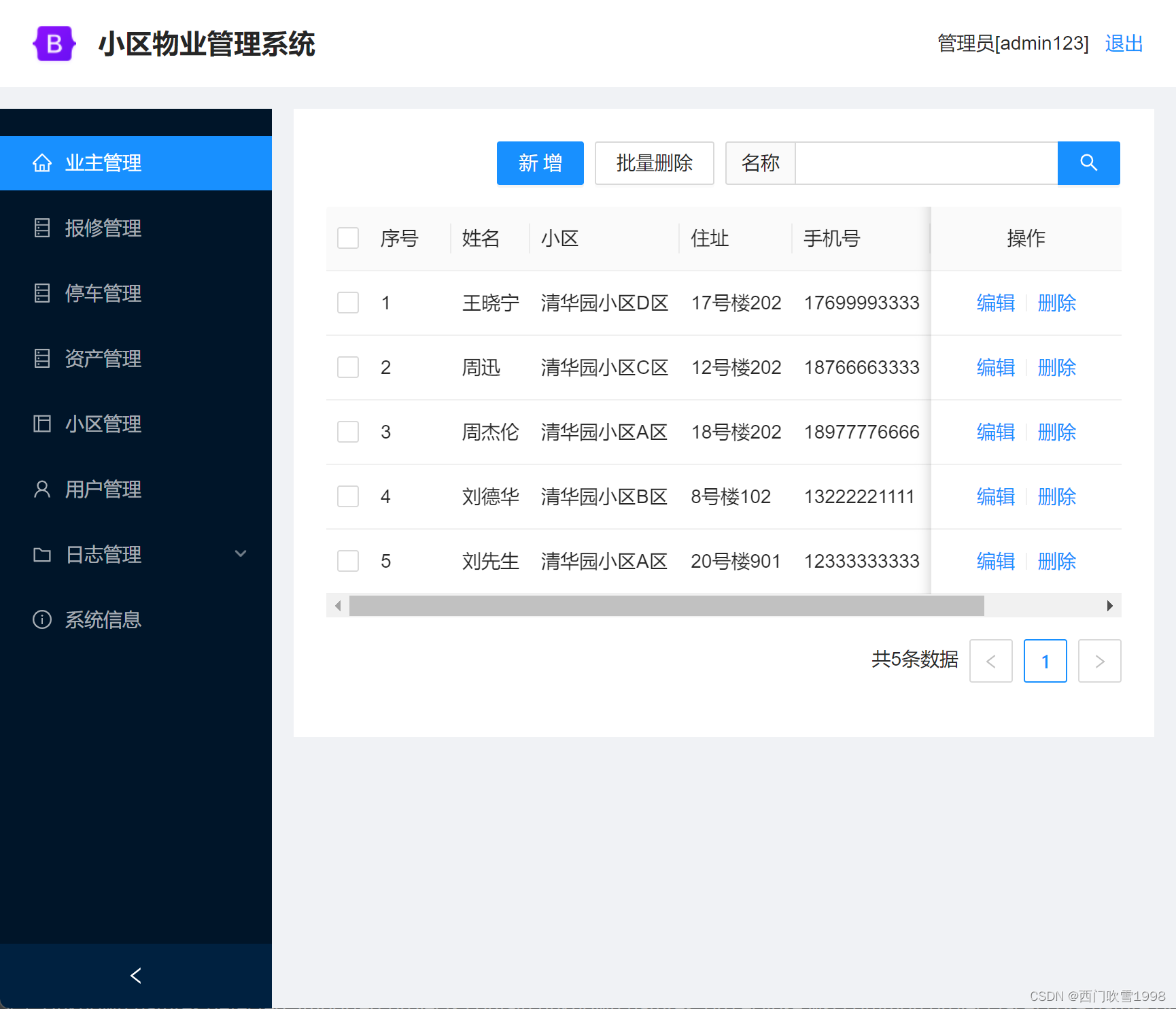Image resolution: width=1176 pixels, height=1009 pixels.
Task: Open the 报修管理 menu item
Action: click(136, 228)
